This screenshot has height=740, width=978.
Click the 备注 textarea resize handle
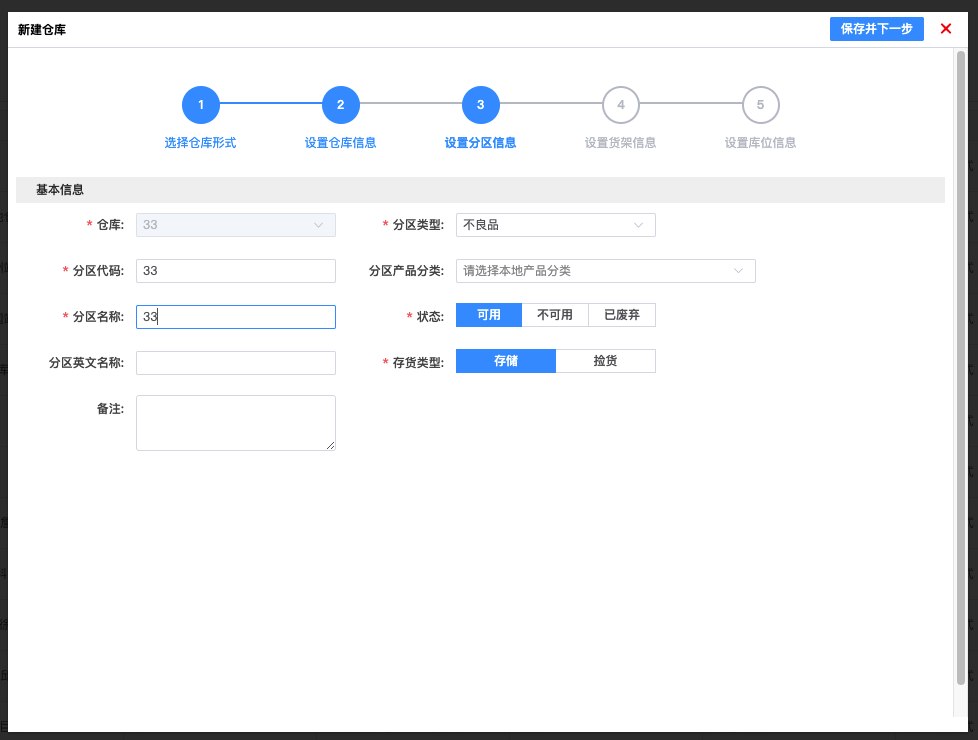tap(331, 445)
